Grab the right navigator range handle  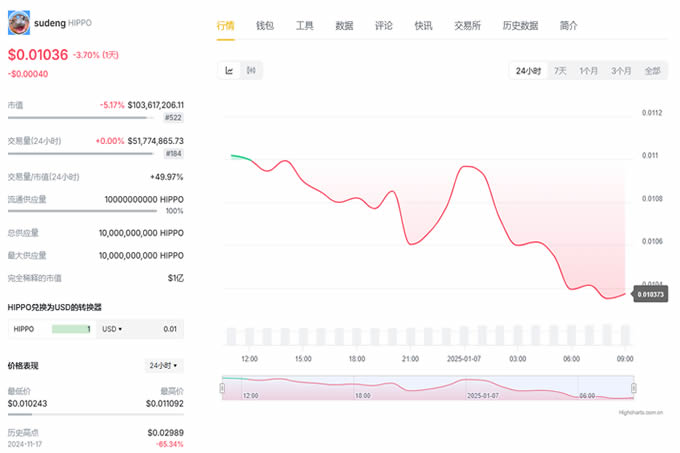(633, 388)
